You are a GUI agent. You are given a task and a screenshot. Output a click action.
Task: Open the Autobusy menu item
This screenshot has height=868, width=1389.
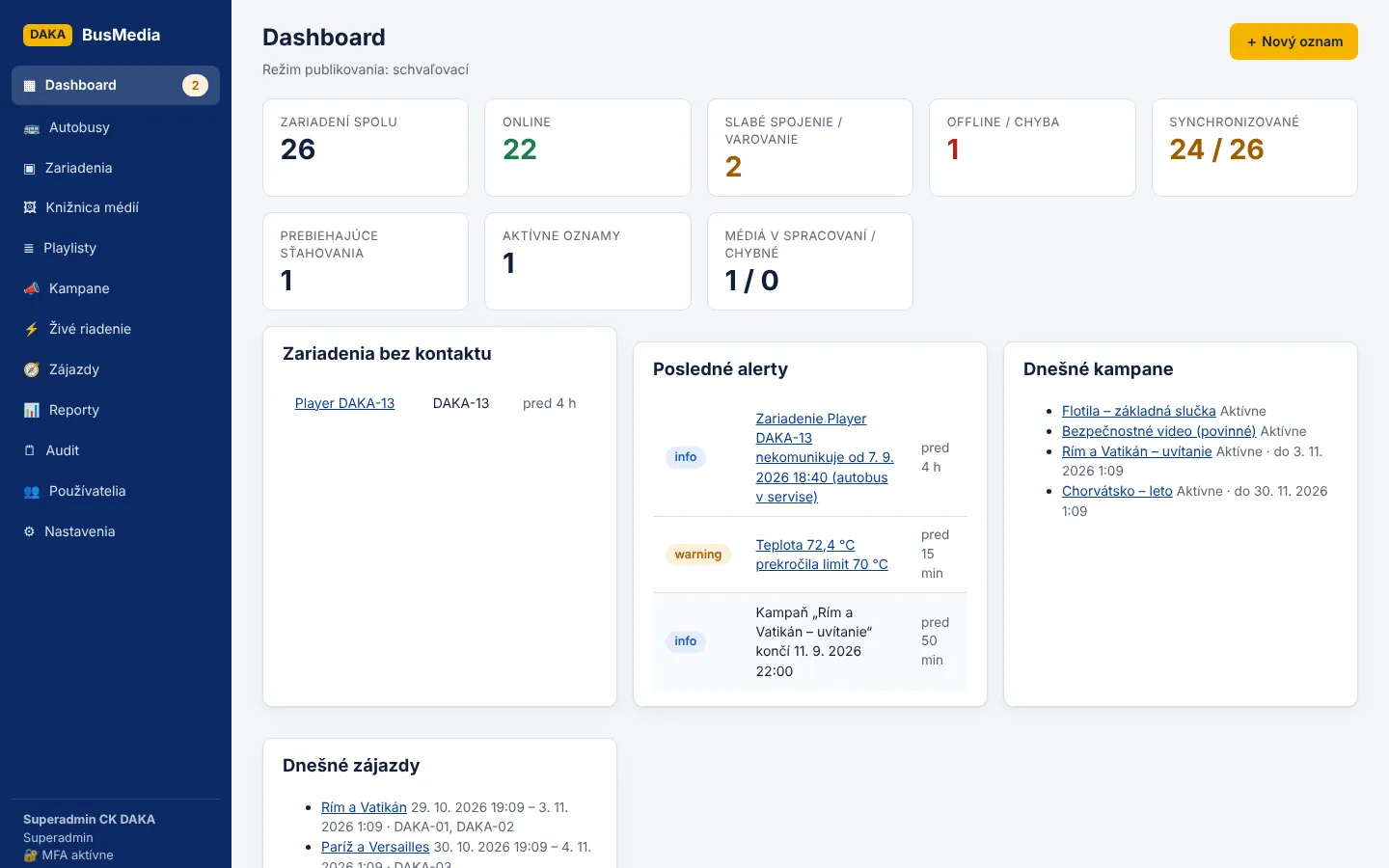click(x=116, y=127)
